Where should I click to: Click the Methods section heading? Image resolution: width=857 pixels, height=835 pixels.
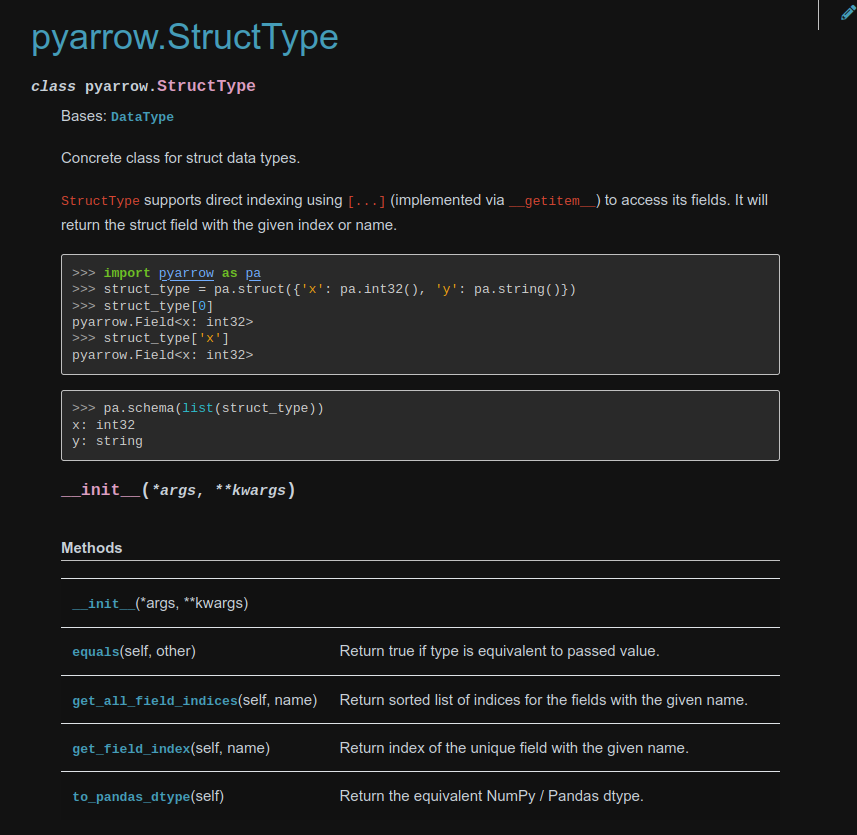coord(92,548)
